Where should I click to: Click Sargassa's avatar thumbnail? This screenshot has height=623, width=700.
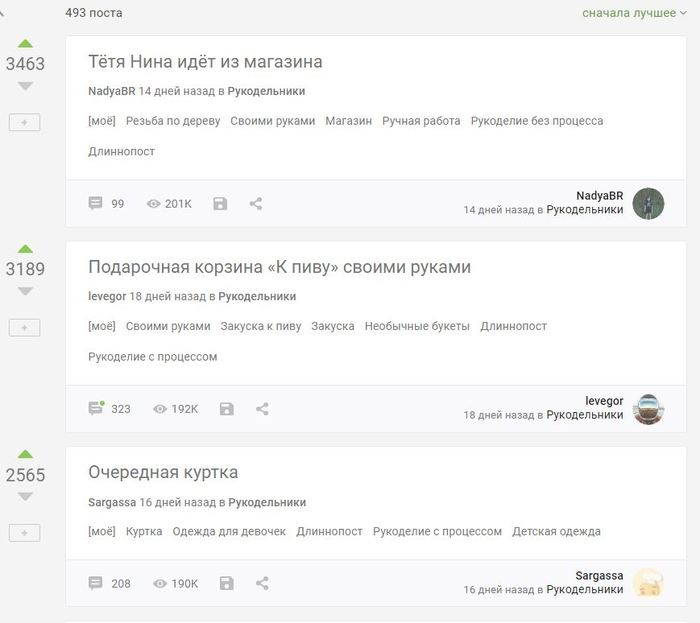click(x=648, y=583)
